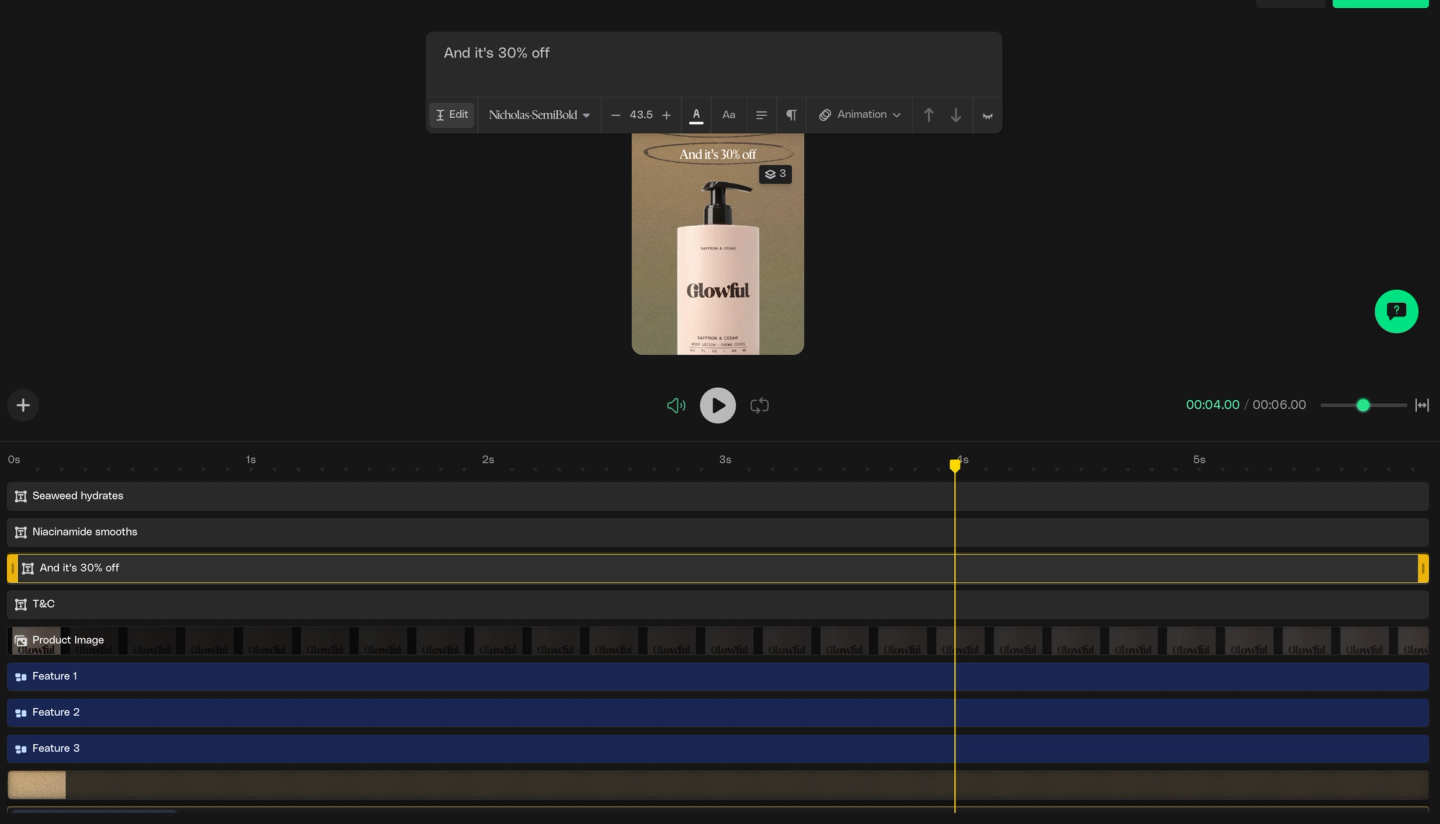Increase font size with the plus button

pos(667,115)
